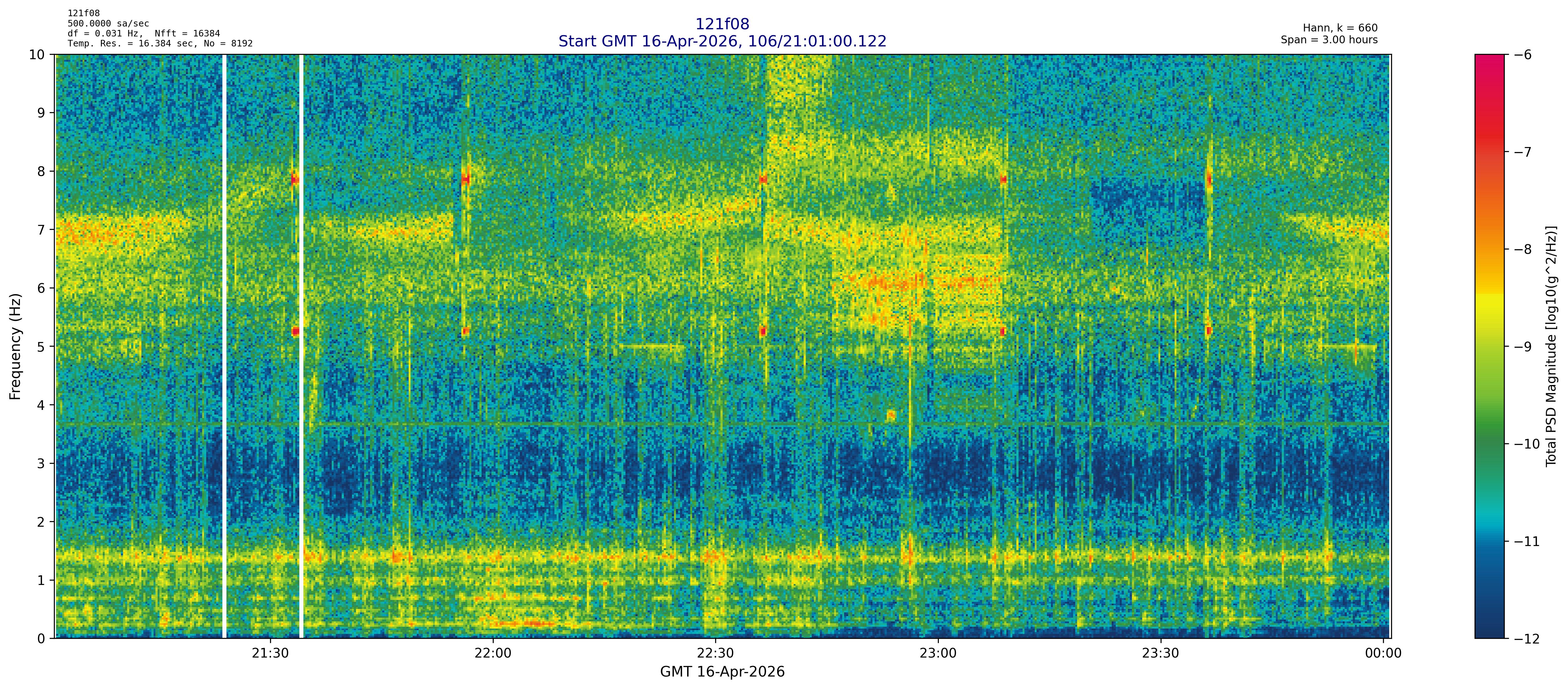
Task: Click the 'Span = 3.00 hours' text
Action: click(1329, 40)
